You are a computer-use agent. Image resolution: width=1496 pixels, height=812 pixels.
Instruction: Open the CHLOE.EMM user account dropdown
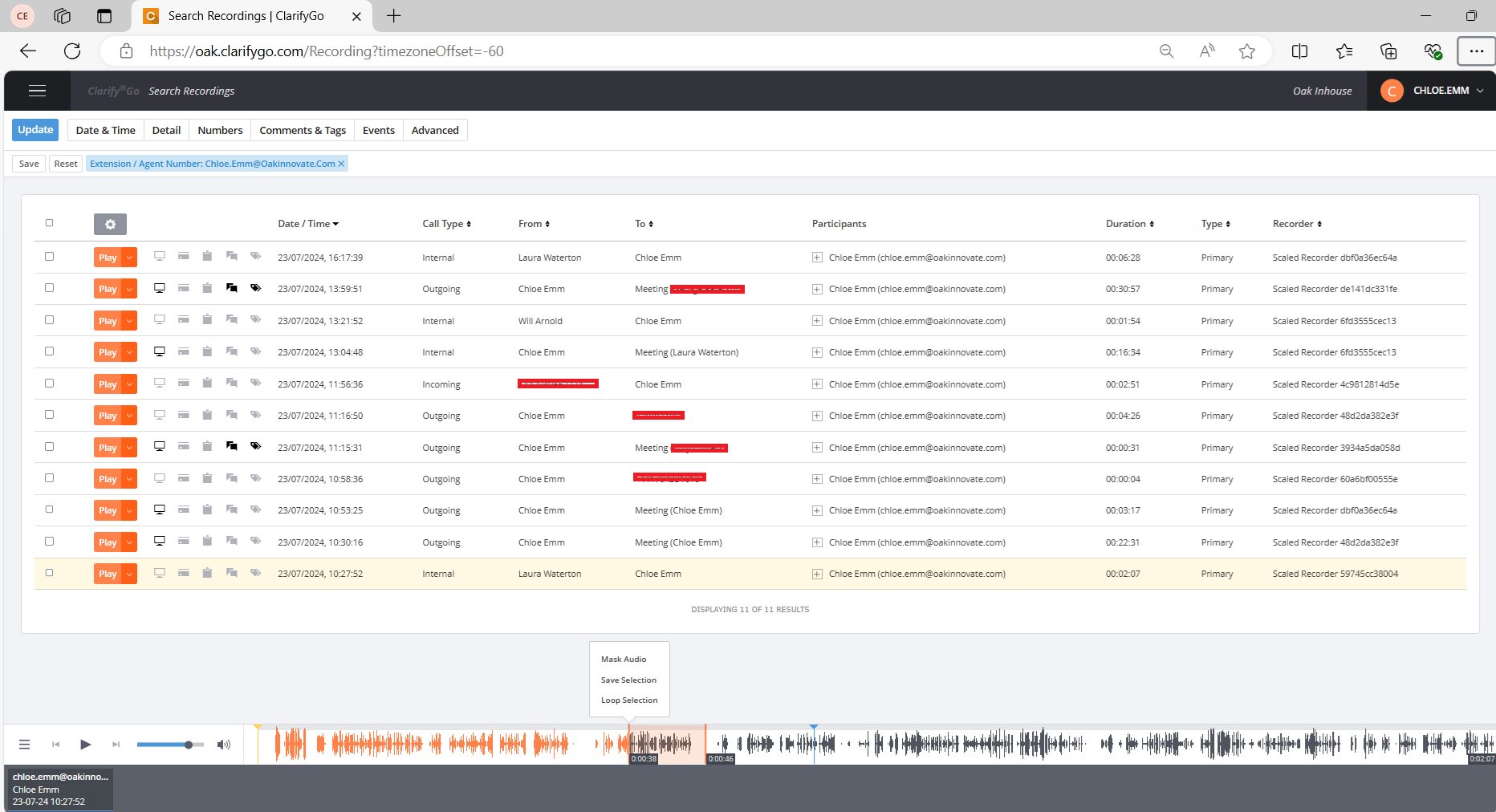click(1433, 91)
